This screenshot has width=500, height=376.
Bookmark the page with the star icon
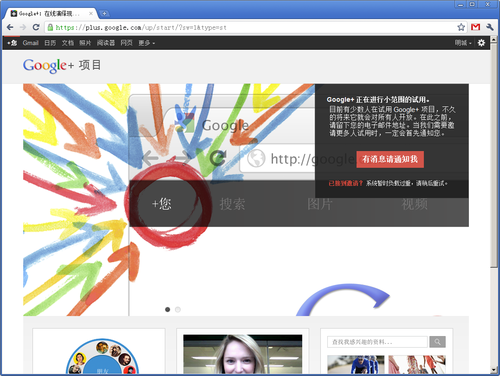(x=461, y=27)
